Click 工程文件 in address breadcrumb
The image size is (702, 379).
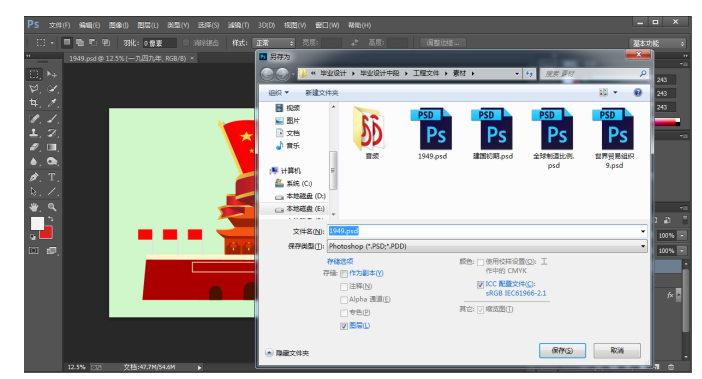pyautogui.click(x=425, y=73)
